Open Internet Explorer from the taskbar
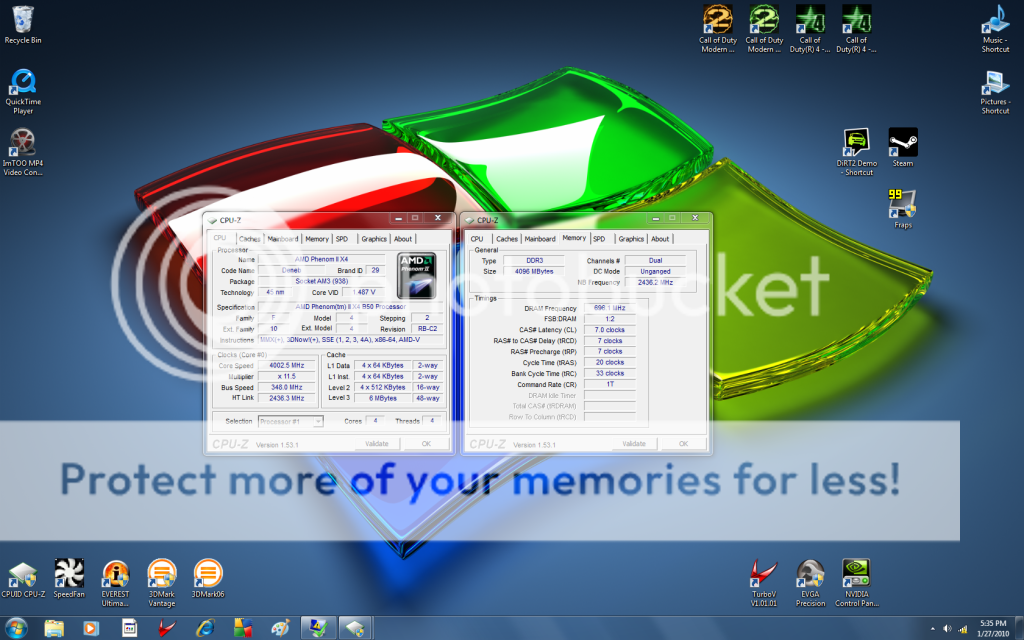The height and width of the screenshot is (640, 1024). [206, 628]
